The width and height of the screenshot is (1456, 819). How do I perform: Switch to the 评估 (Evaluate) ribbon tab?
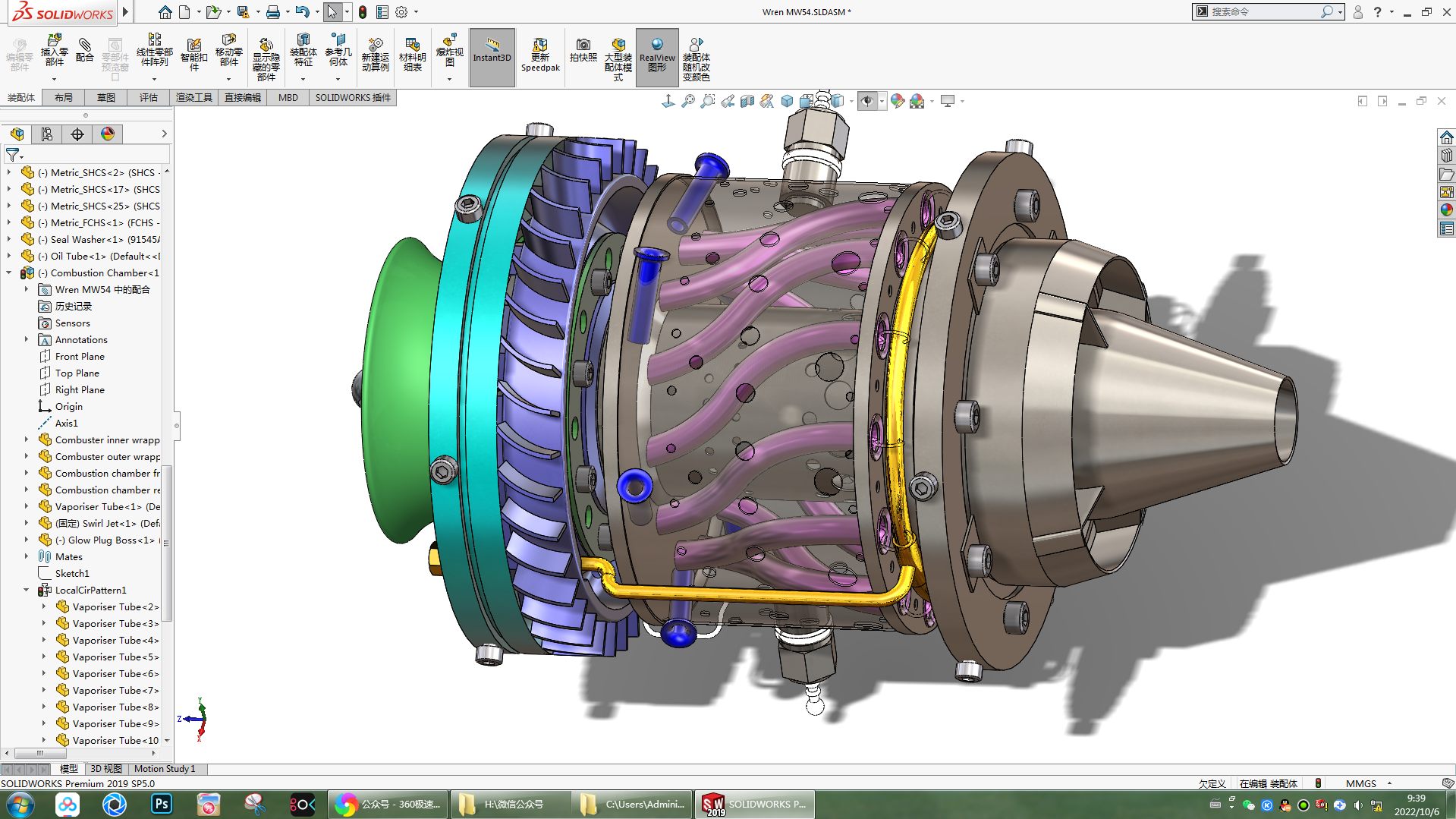click(148, 98)
